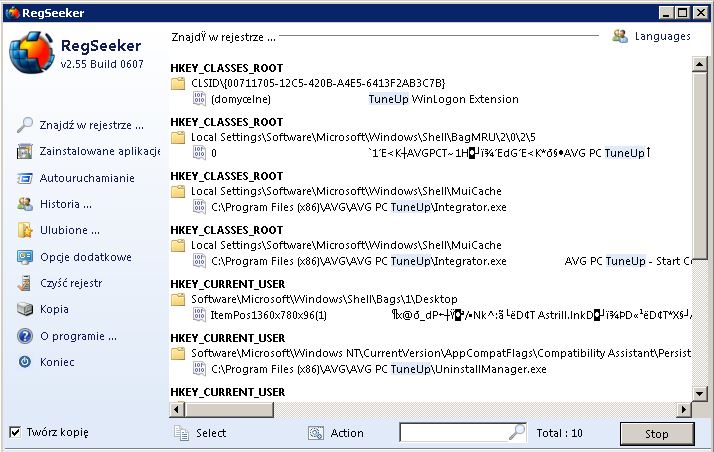Minimize the RegSeeker window

(x=666, y=13)
